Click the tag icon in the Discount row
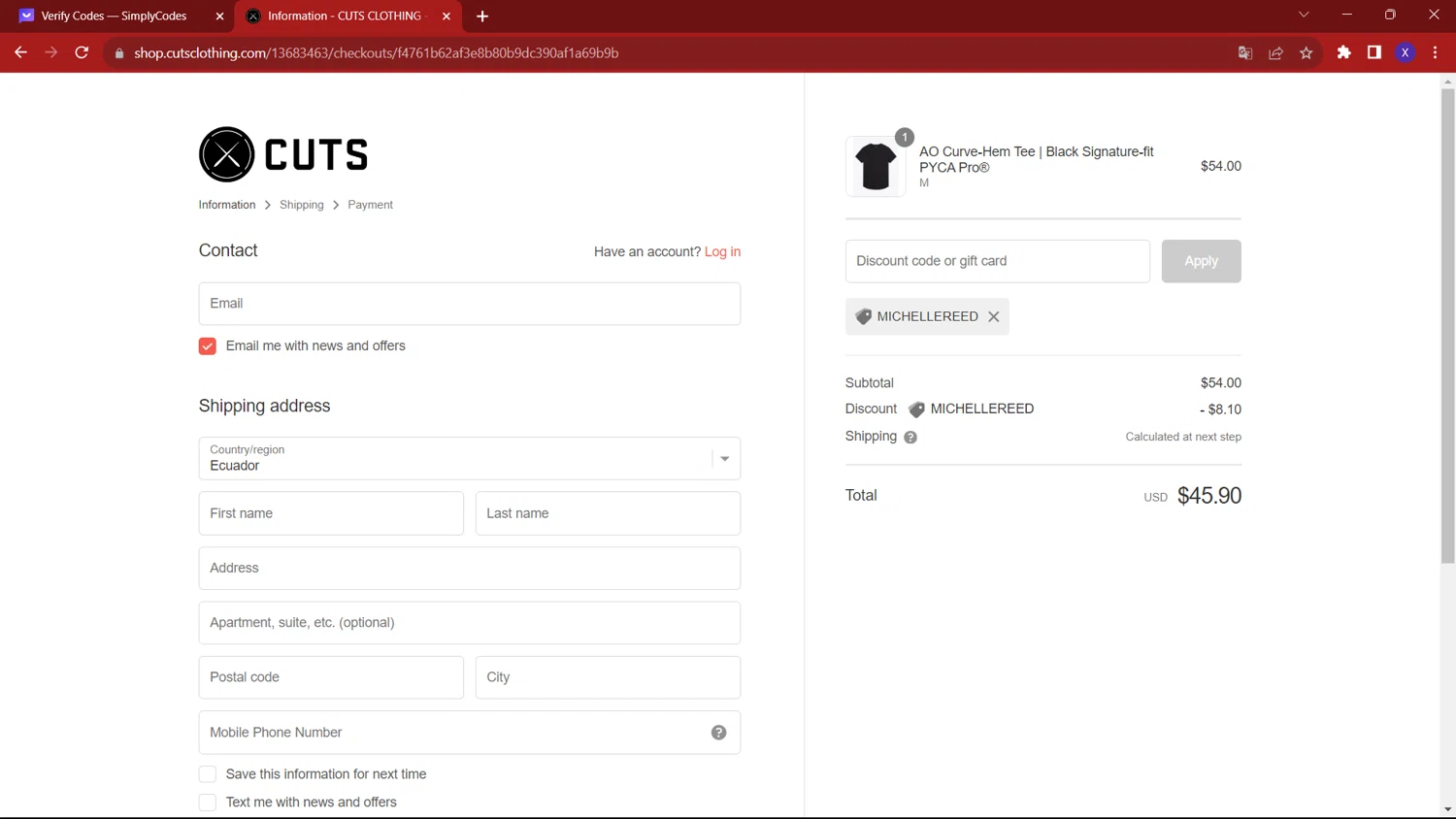This screenshot has height=819, width=1456. pos(916,409)
